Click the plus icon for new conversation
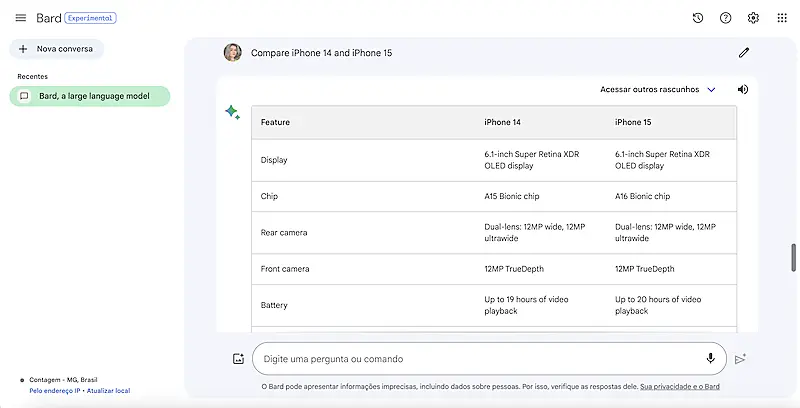Screen dimensions: 800x408 coord(23,49)
